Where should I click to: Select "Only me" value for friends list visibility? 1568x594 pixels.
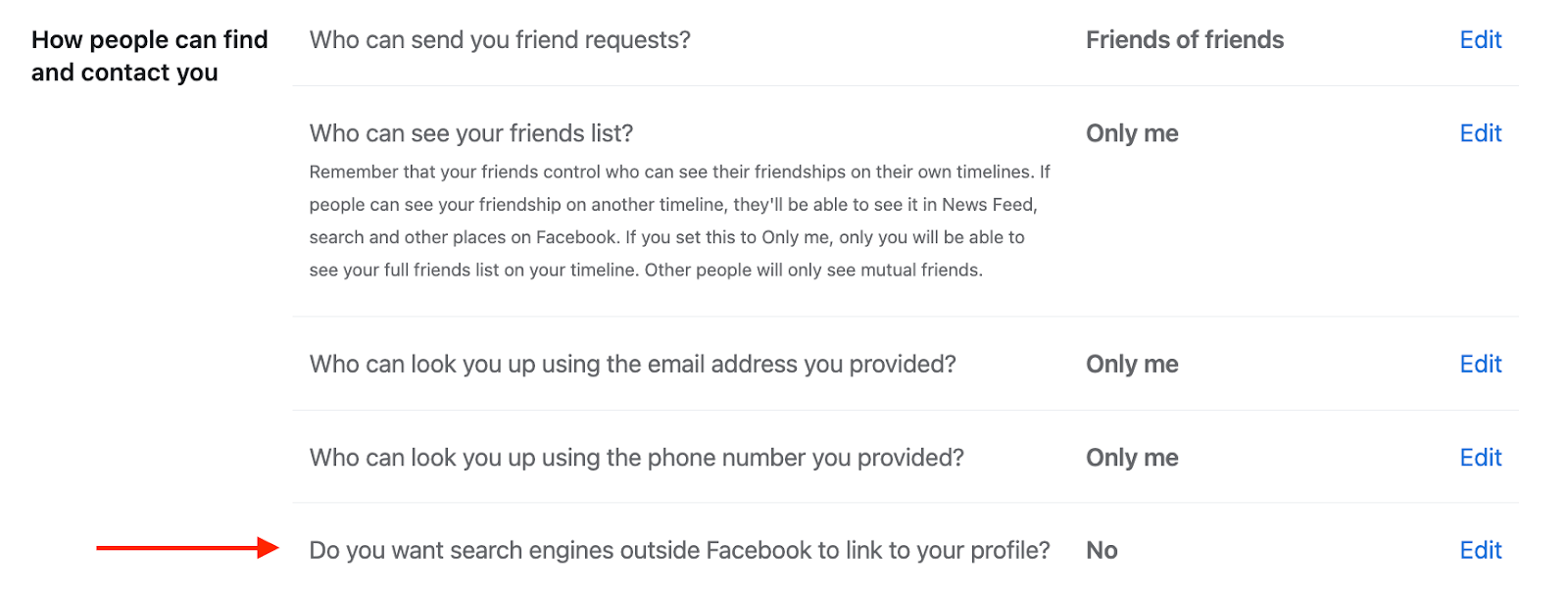[1132, 133]
